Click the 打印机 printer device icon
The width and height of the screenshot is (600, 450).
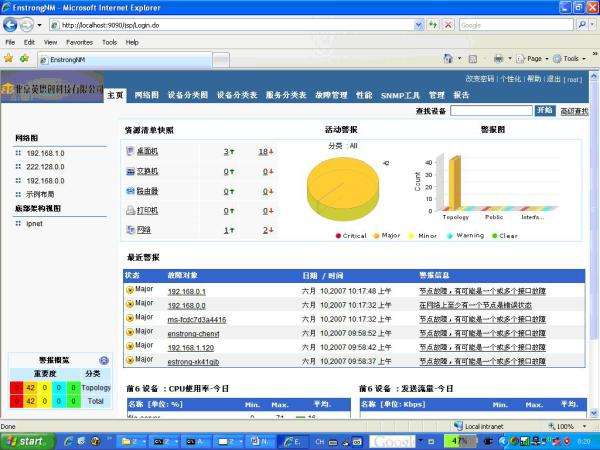(130, 210)
